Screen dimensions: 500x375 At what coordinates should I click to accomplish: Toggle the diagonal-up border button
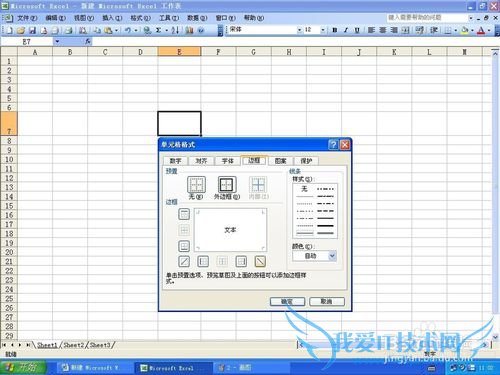point(184,261)
